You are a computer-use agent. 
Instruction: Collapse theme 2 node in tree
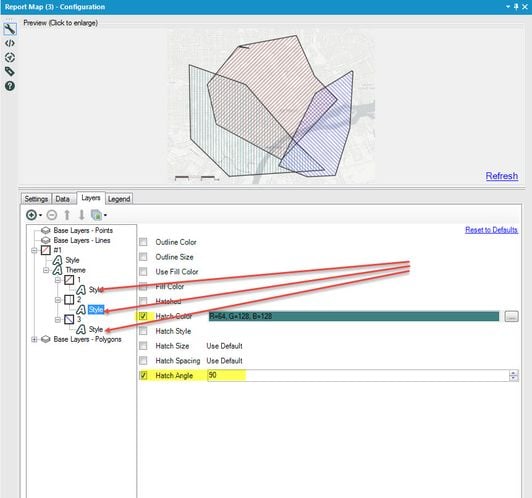[x=58, y=300]
